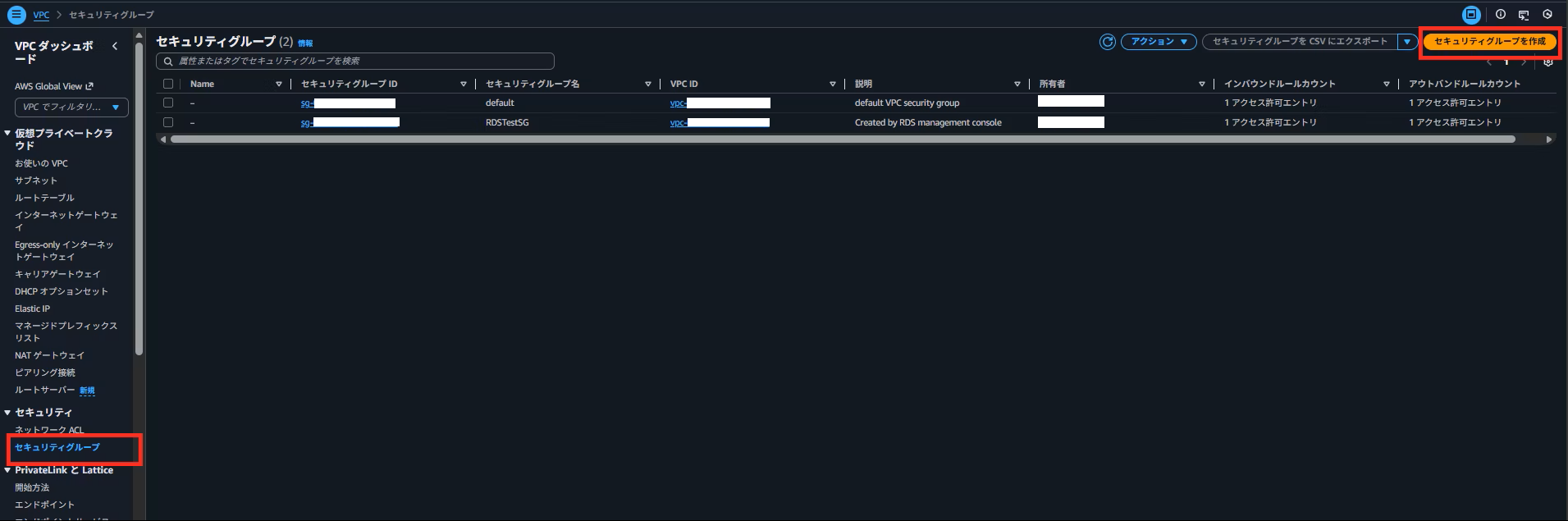This screenshot has width=1568, height=521.
Task: Open マネージドプレフィックスリスト in sidebar
Action: (66, 331)
